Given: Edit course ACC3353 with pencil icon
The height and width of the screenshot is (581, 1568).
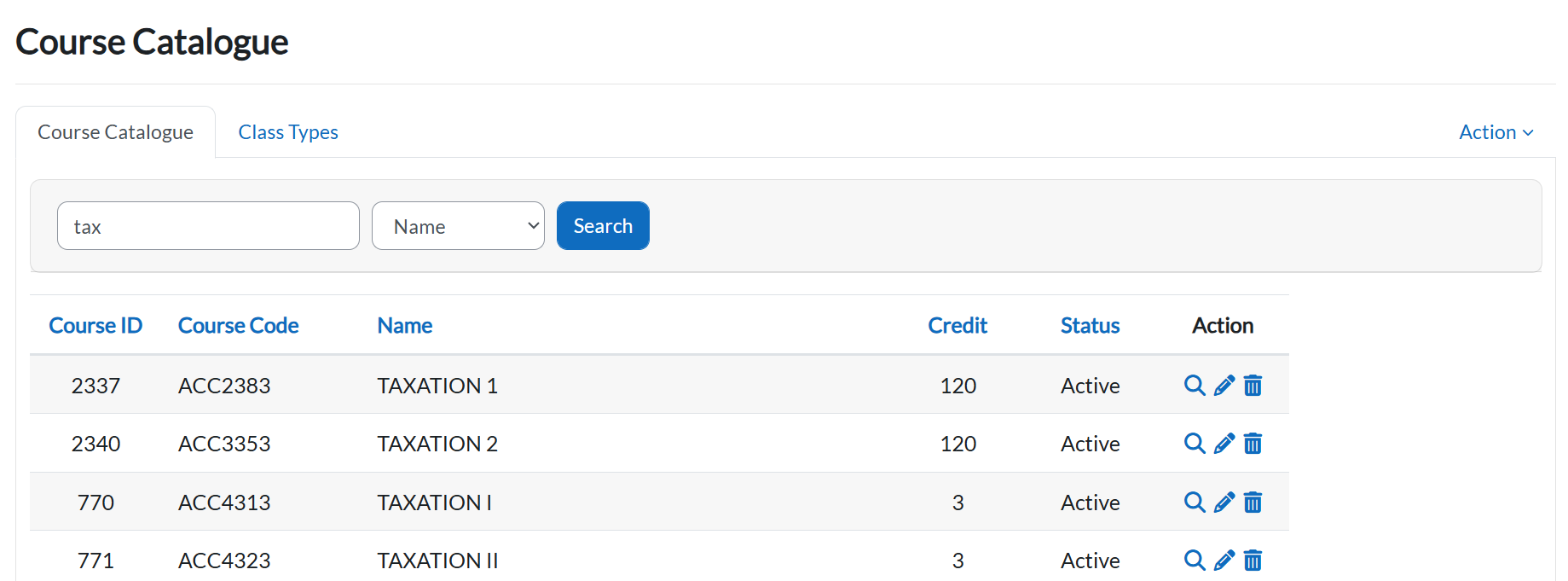Looking at the screenshot, I should click(1224, 444).
